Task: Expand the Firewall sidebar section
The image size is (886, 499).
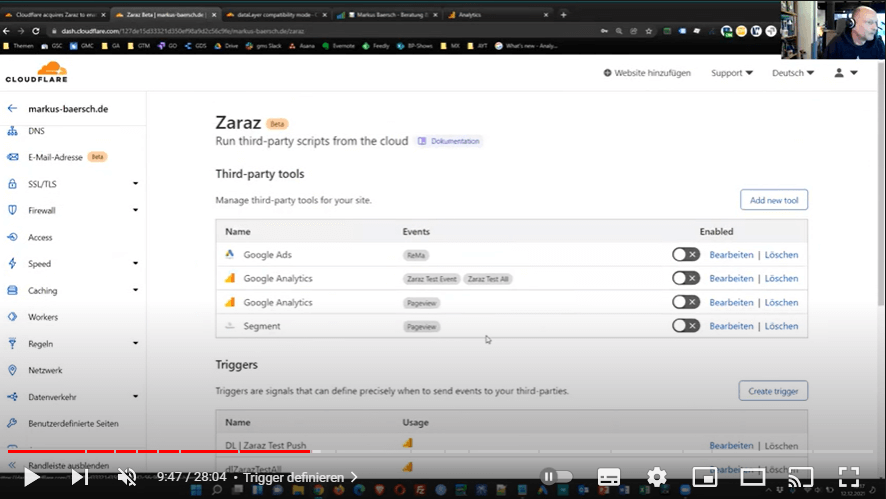Action: (136, 210)
